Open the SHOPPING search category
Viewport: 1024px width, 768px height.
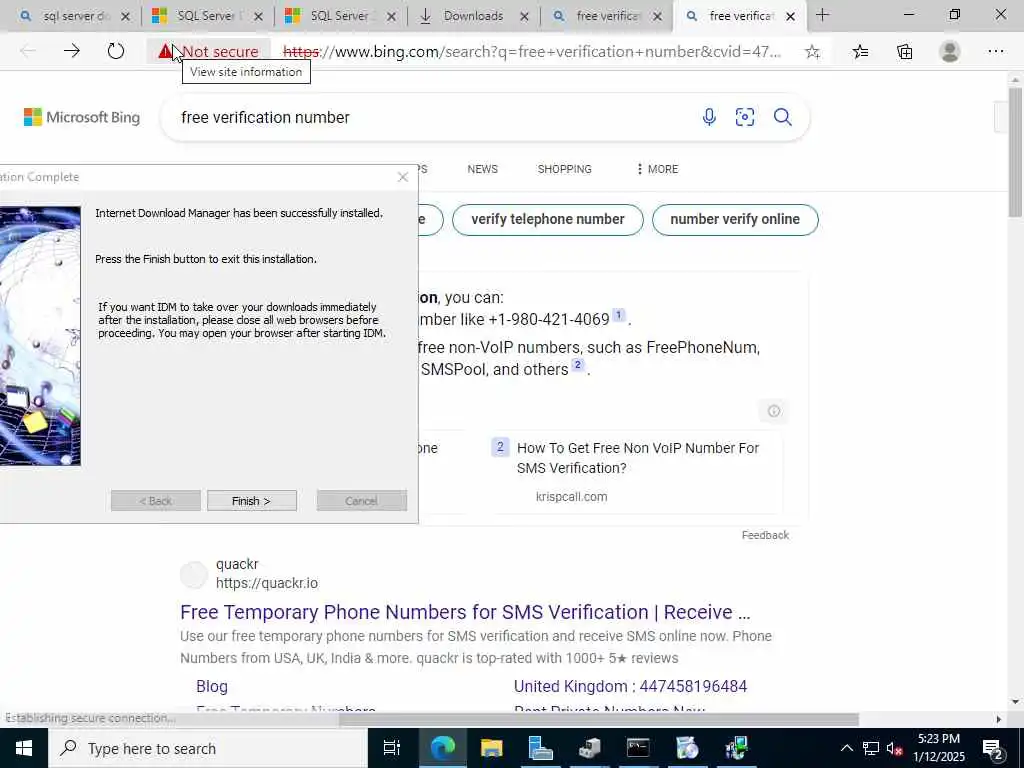tap(564, 169)
